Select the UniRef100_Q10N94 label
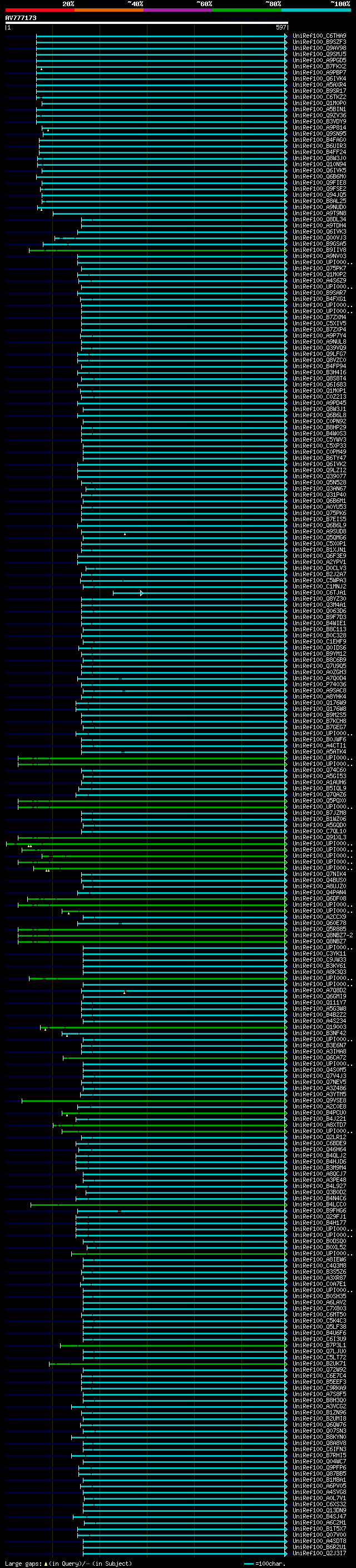 click(319, 164)
